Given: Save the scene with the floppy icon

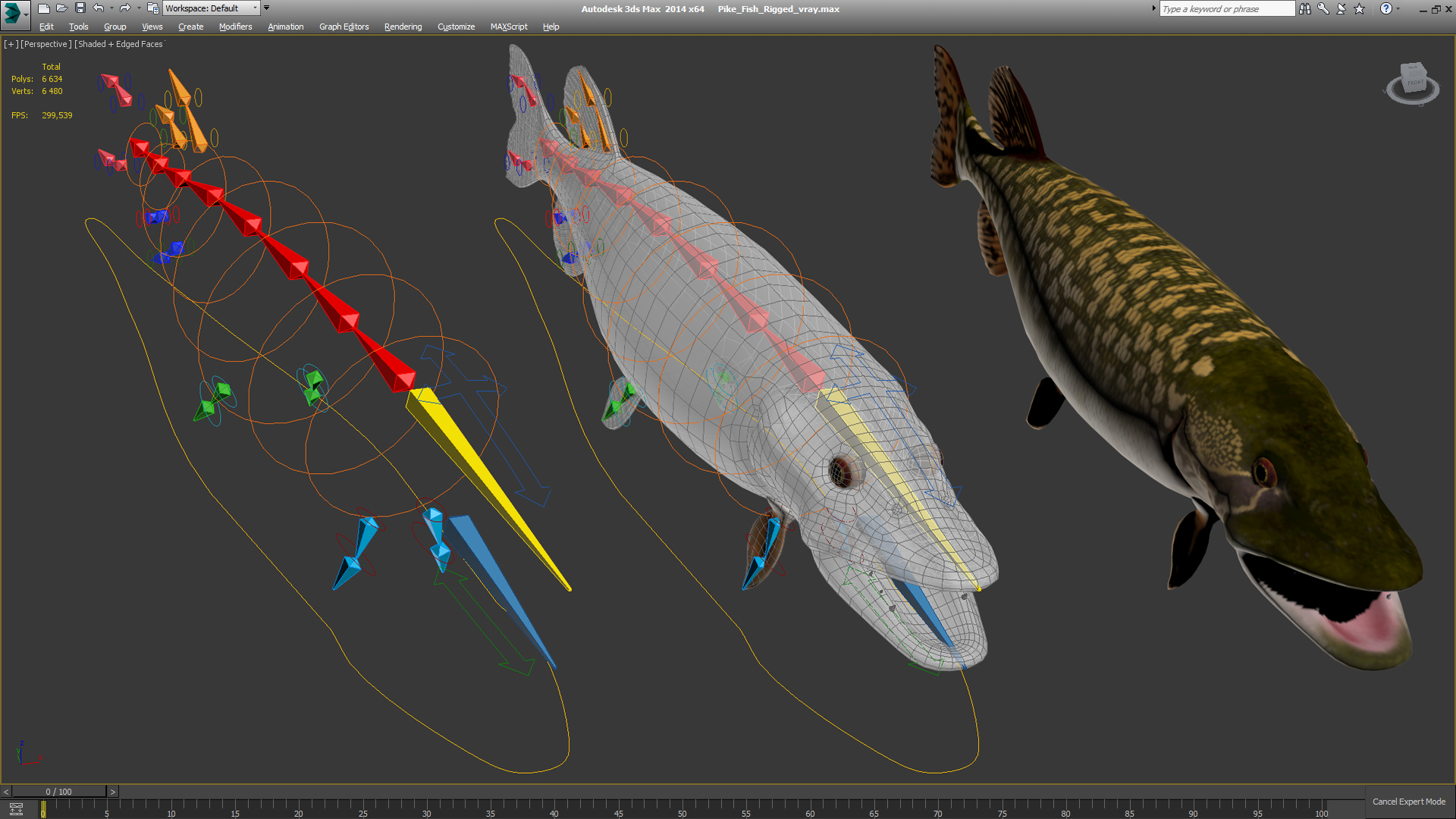Looking at the screenshot, I should point(80,8).
